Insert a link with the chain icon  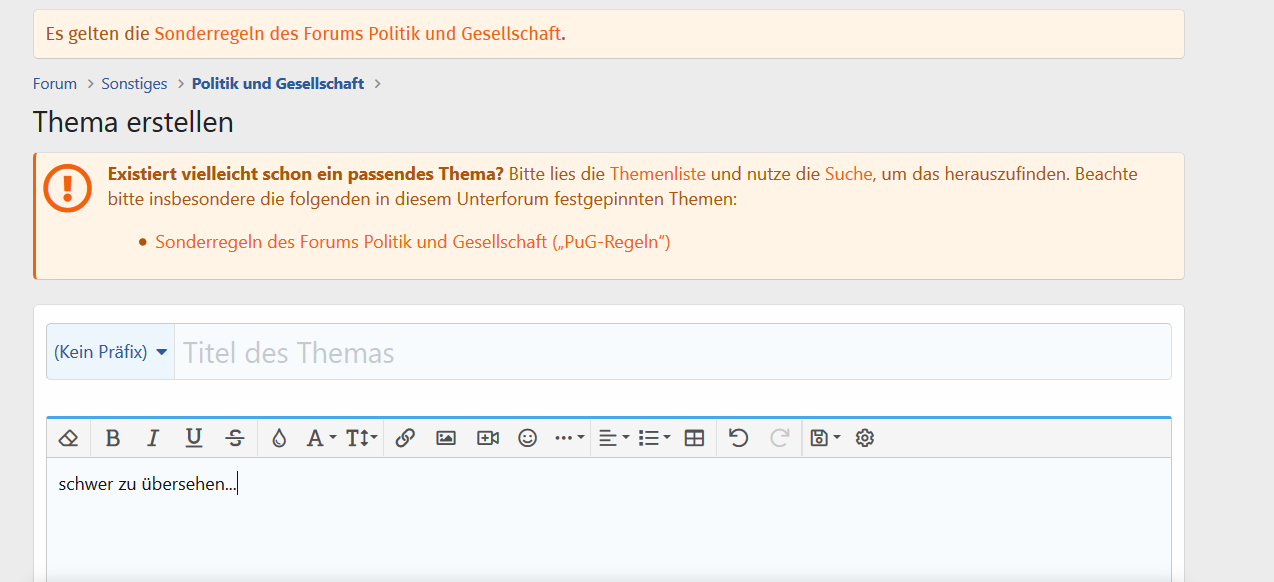pos(405,438)
